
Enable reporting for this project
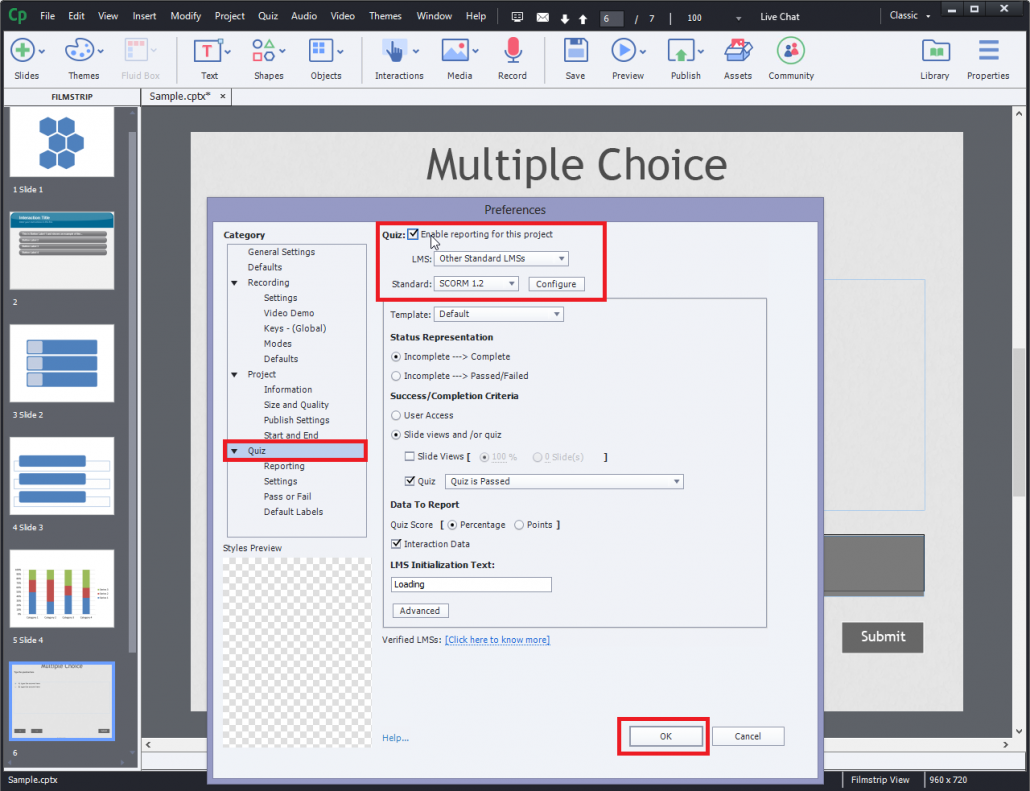coord(413,233)
